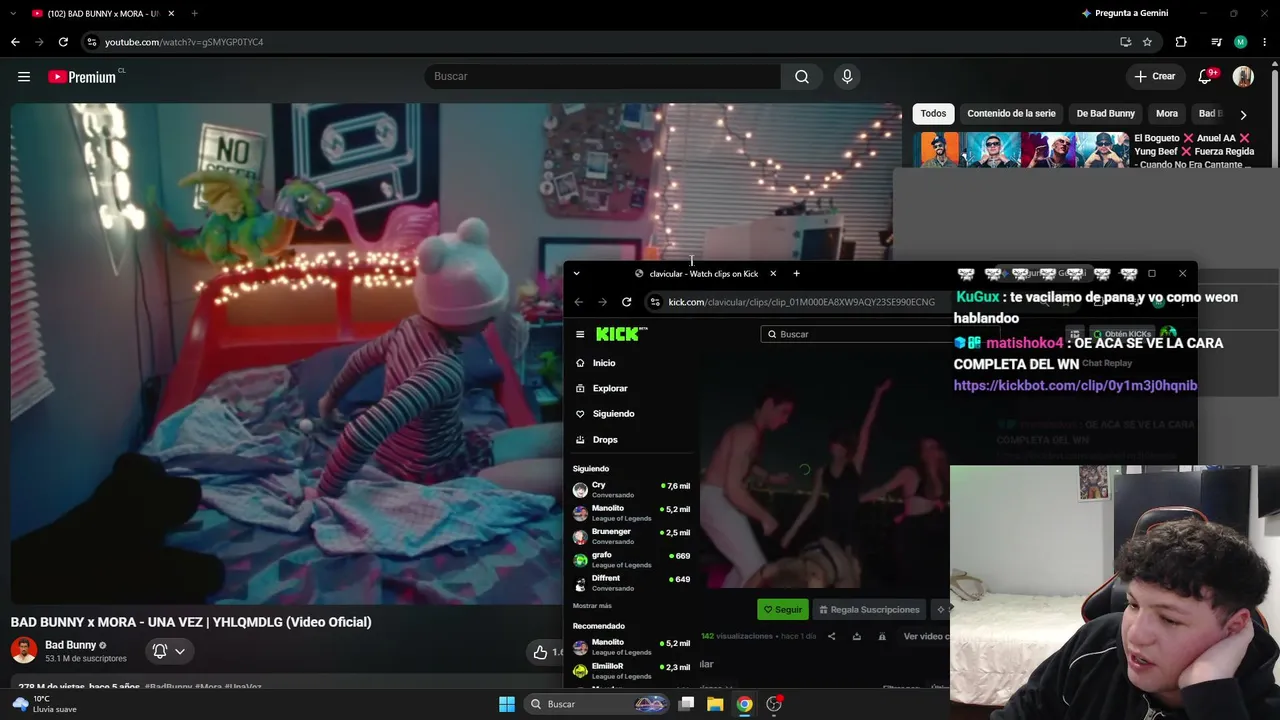Go back in the Kick browser window
The image size is (1280, 720).
(x=578, y=302)
